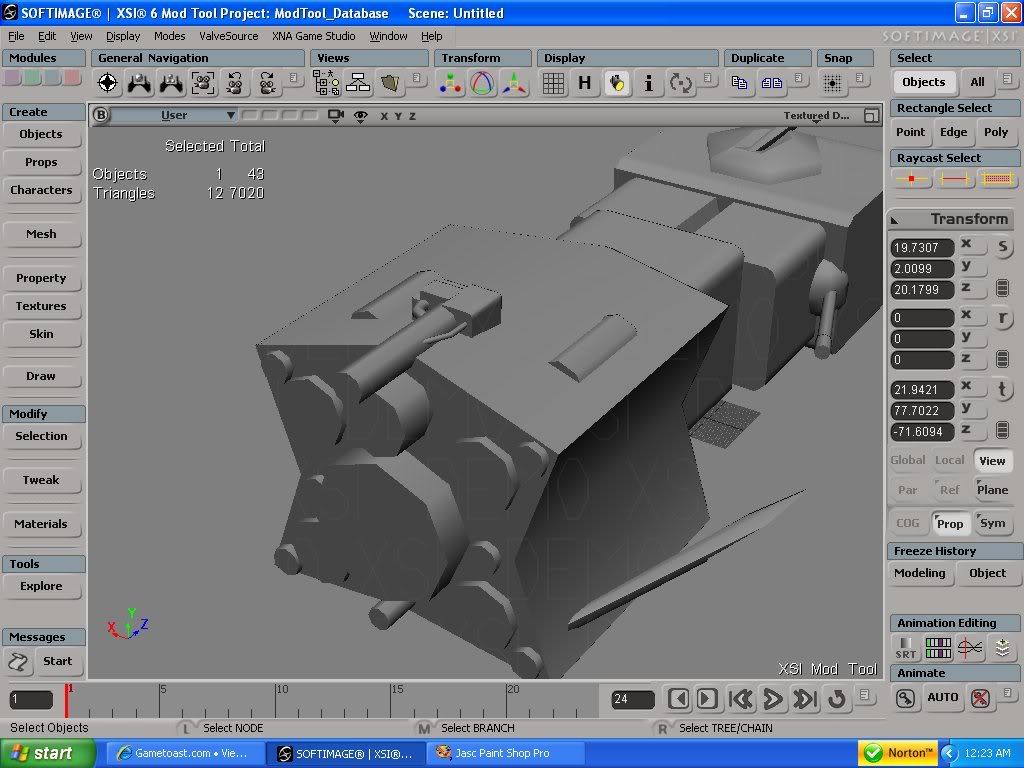Click the red timeline playhead at frame 1
The width and height of the screenshot is (1024, 768).
(x=66, y=701)
